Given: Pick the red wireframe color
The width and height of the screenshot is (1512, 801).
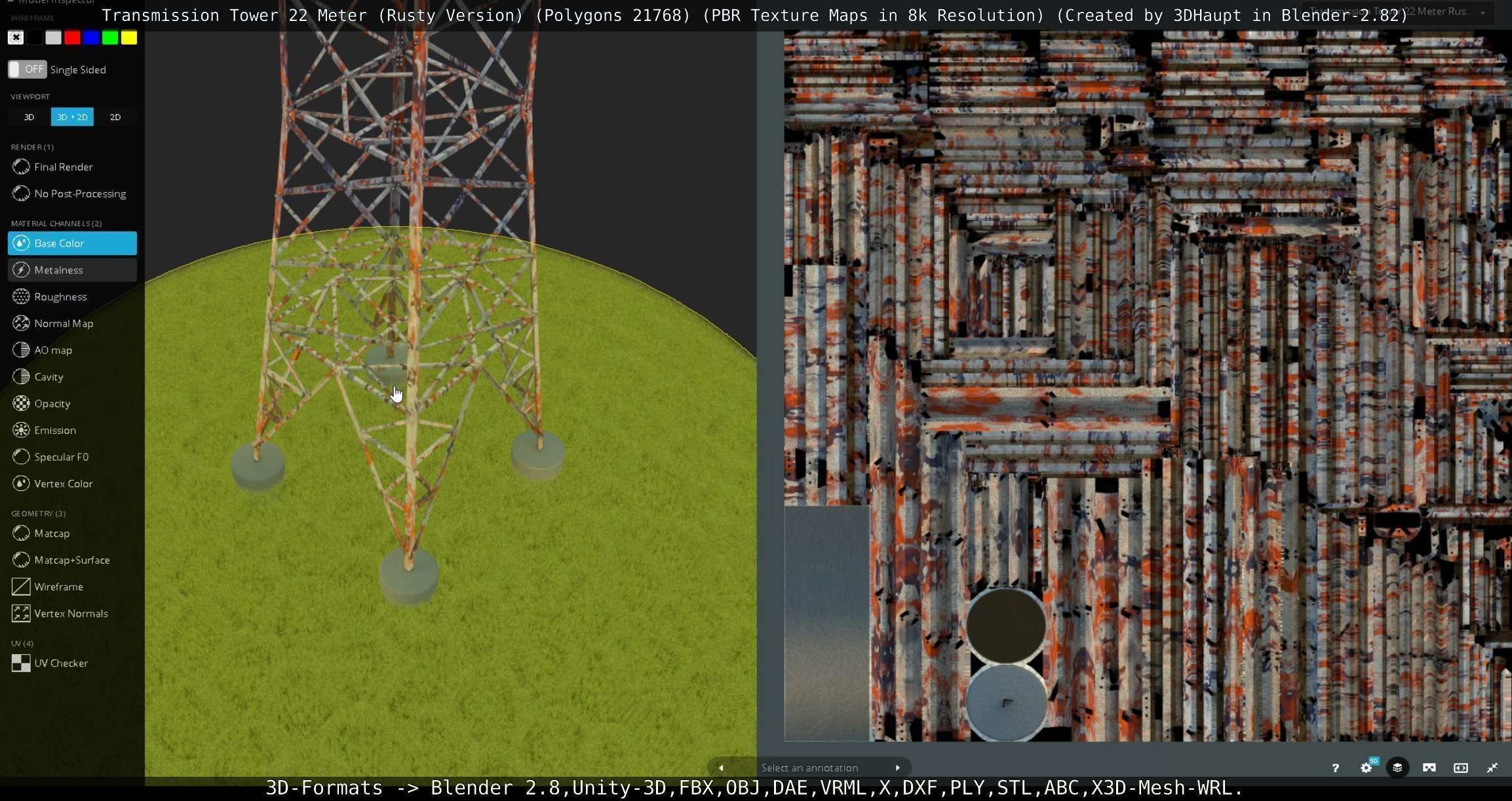Looking at the screenshot, I should pyautogui.click(x=72, y=38).
